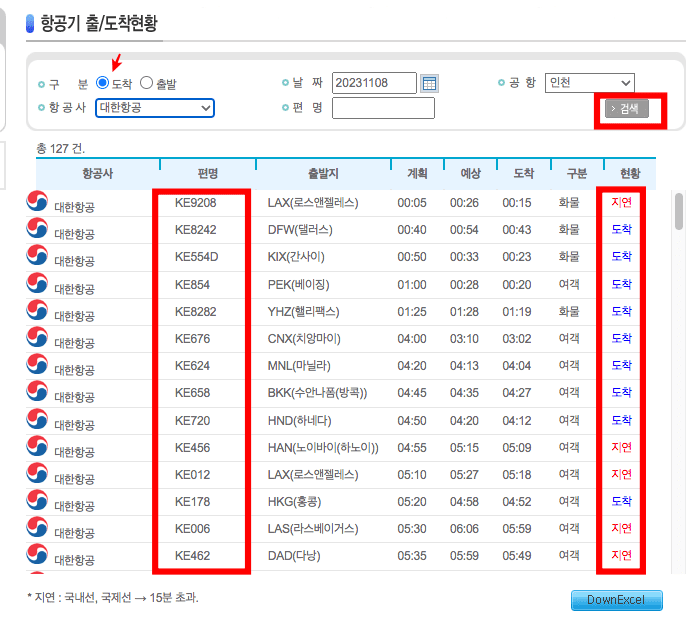
Task: Click the 예상 column header
Action: [x=471, y=173]
